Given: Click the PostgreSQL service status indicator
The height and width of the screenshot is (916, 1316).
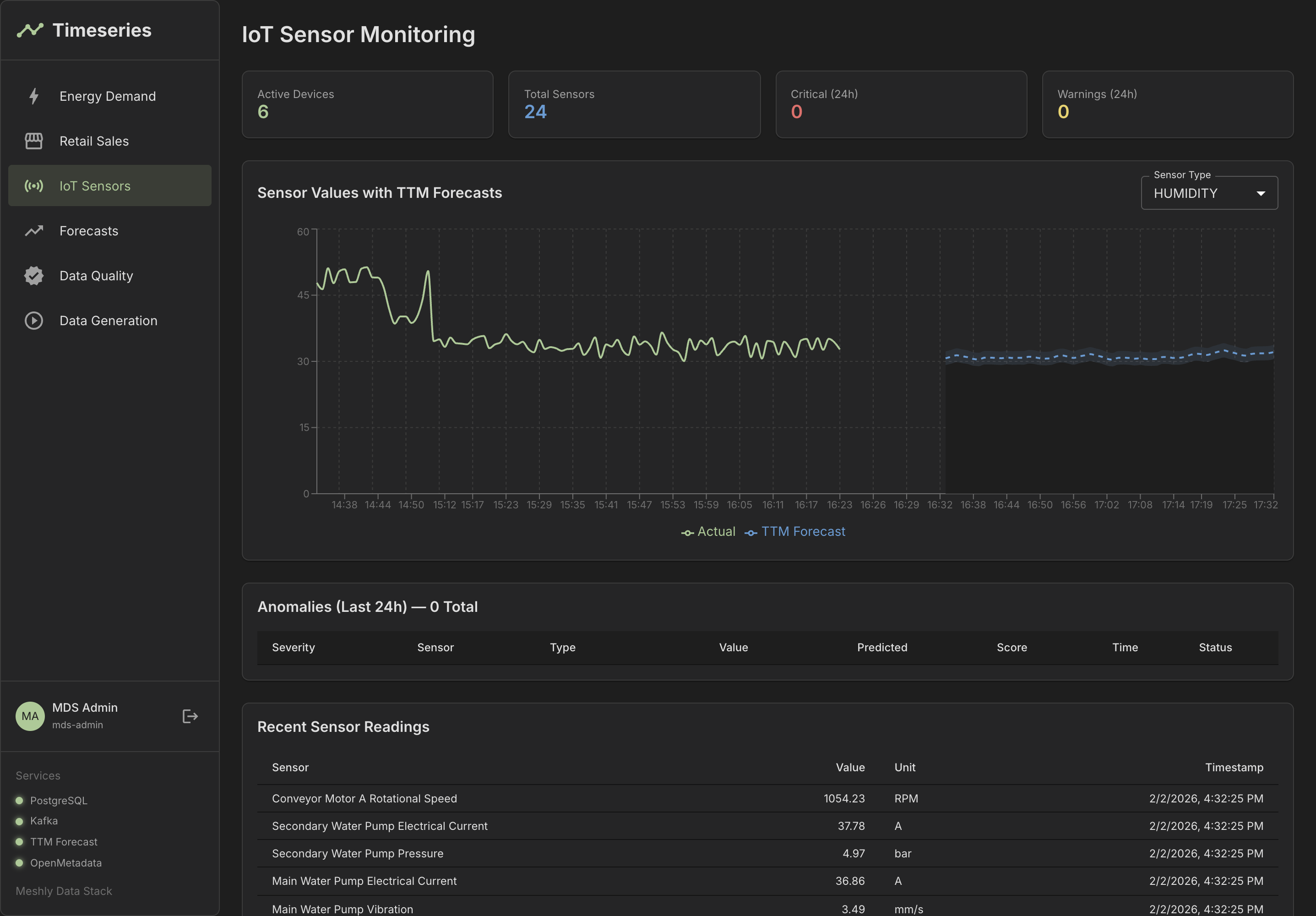Looking at the screenshot, I should pyautogui.click(x=20, y=800).
